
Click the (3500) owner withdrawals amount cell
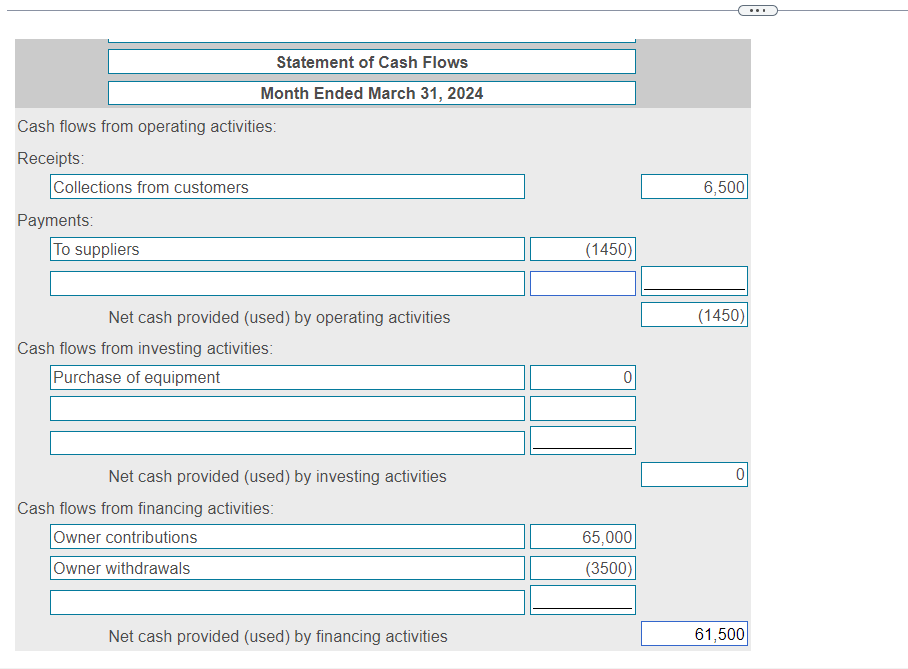coord(583,567)
